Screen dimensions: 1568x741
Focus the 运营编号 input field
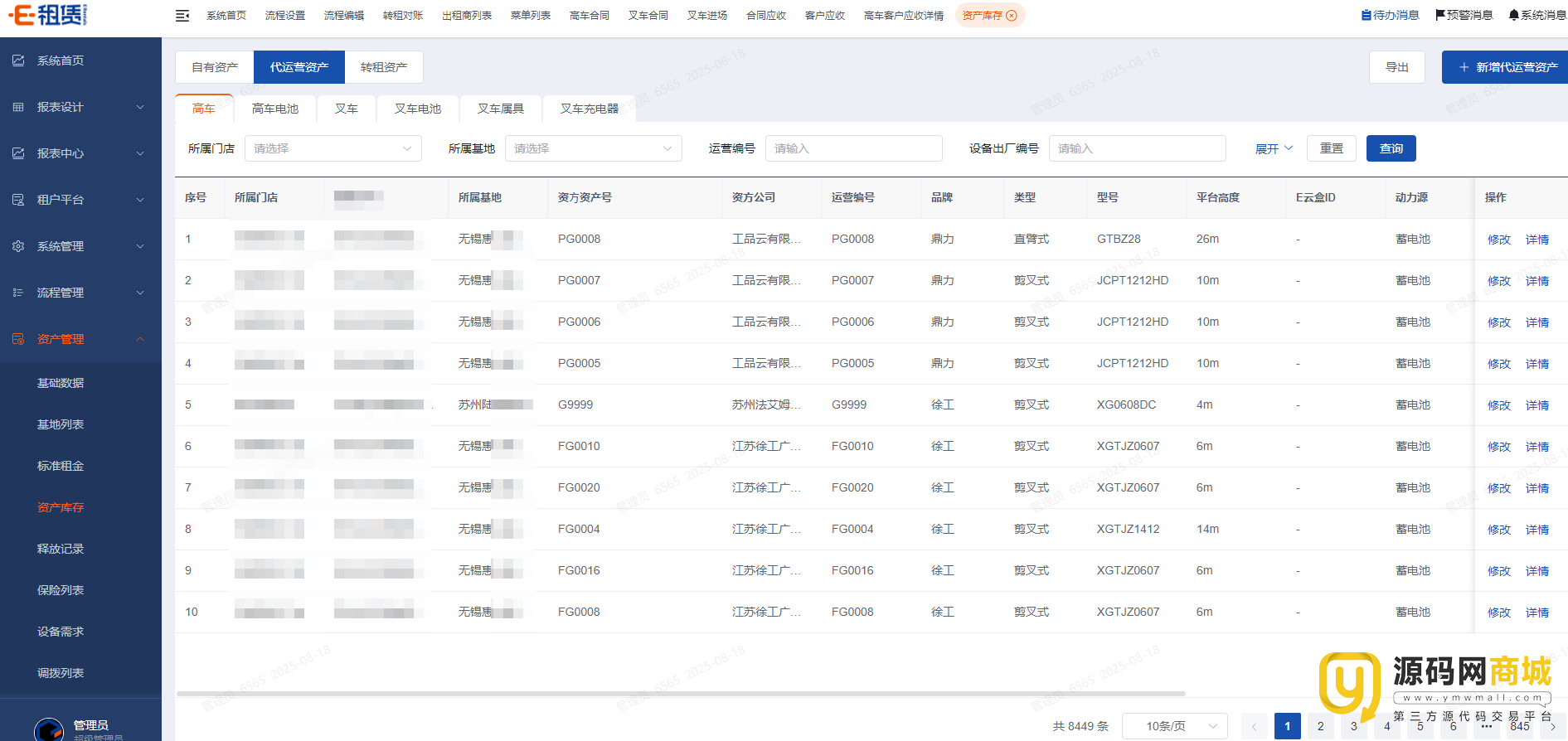click(853, 148)
